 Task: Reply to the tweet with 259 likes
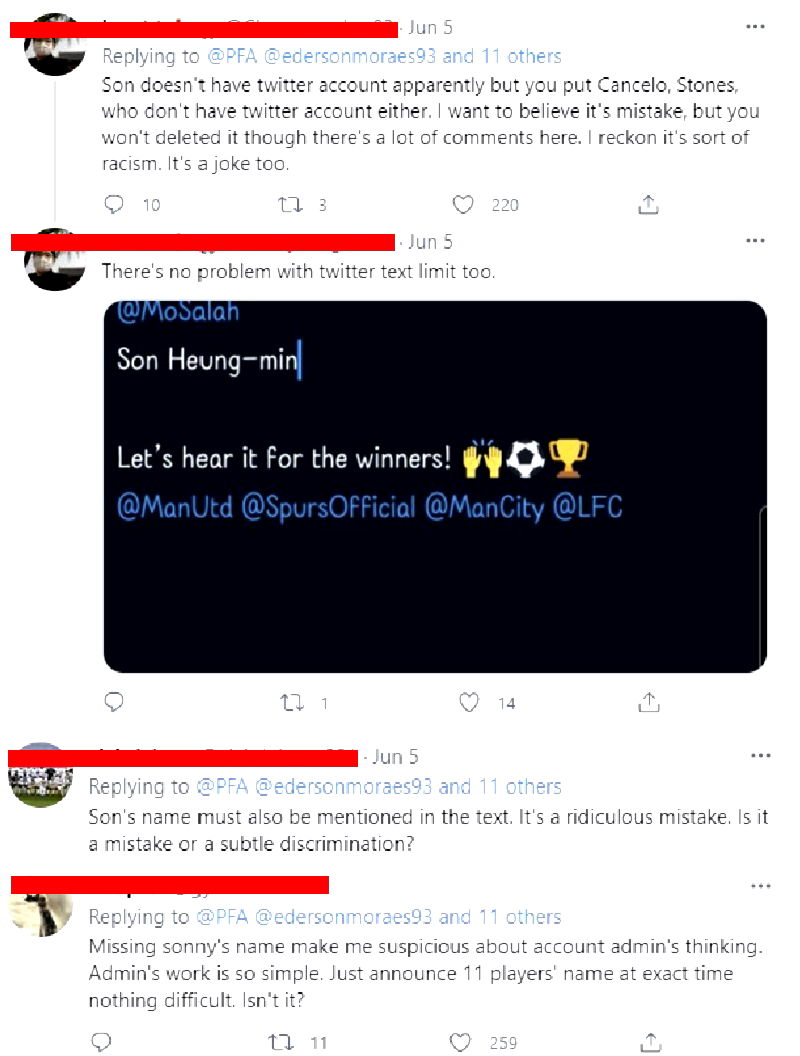(100, 1042)
